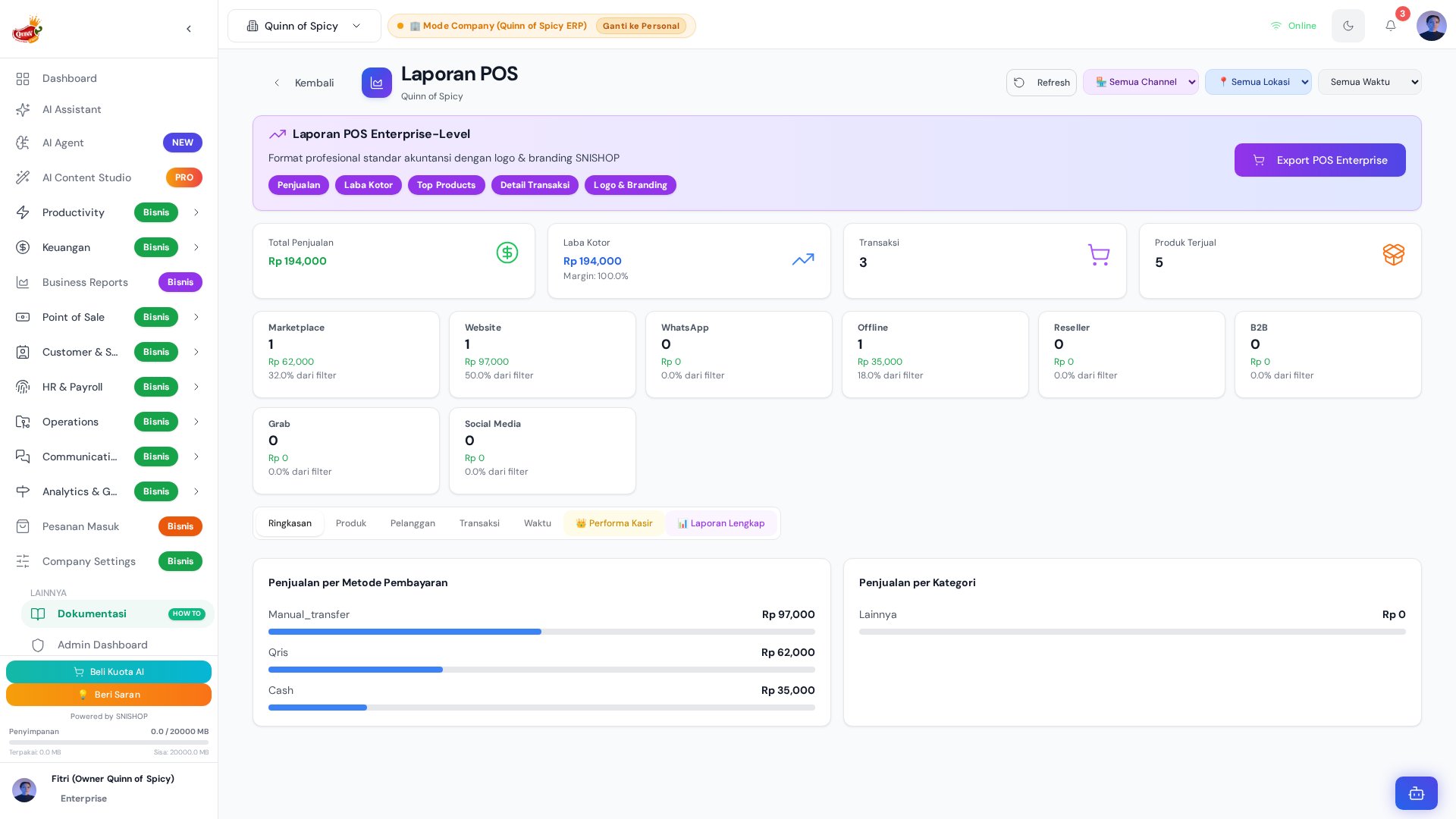1456x819 pixels.
Task: Click the AI Content Studio wand icon
Action: tap(23, 177)
